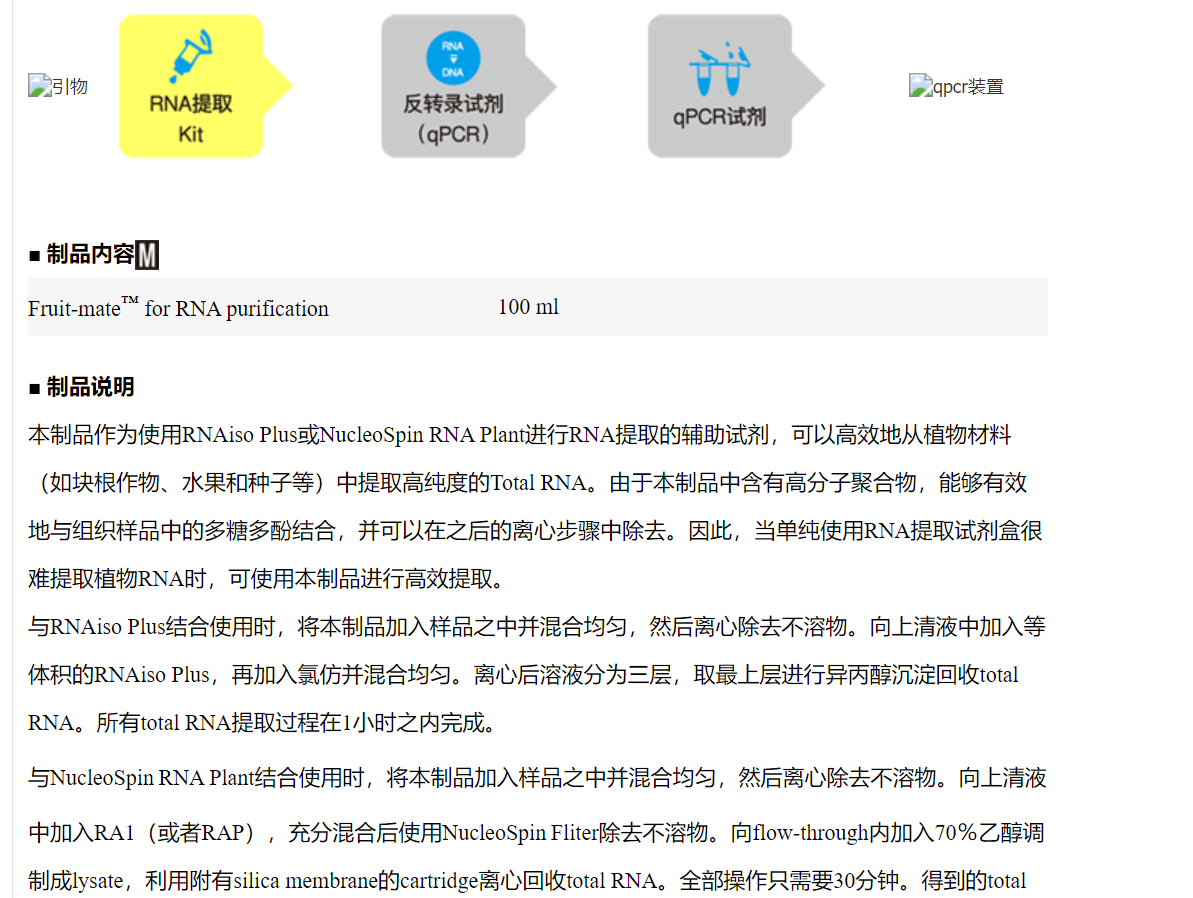Screen dimensions: 1193x898
Task: Click the 制品说明 section heading
Action: 90,388
